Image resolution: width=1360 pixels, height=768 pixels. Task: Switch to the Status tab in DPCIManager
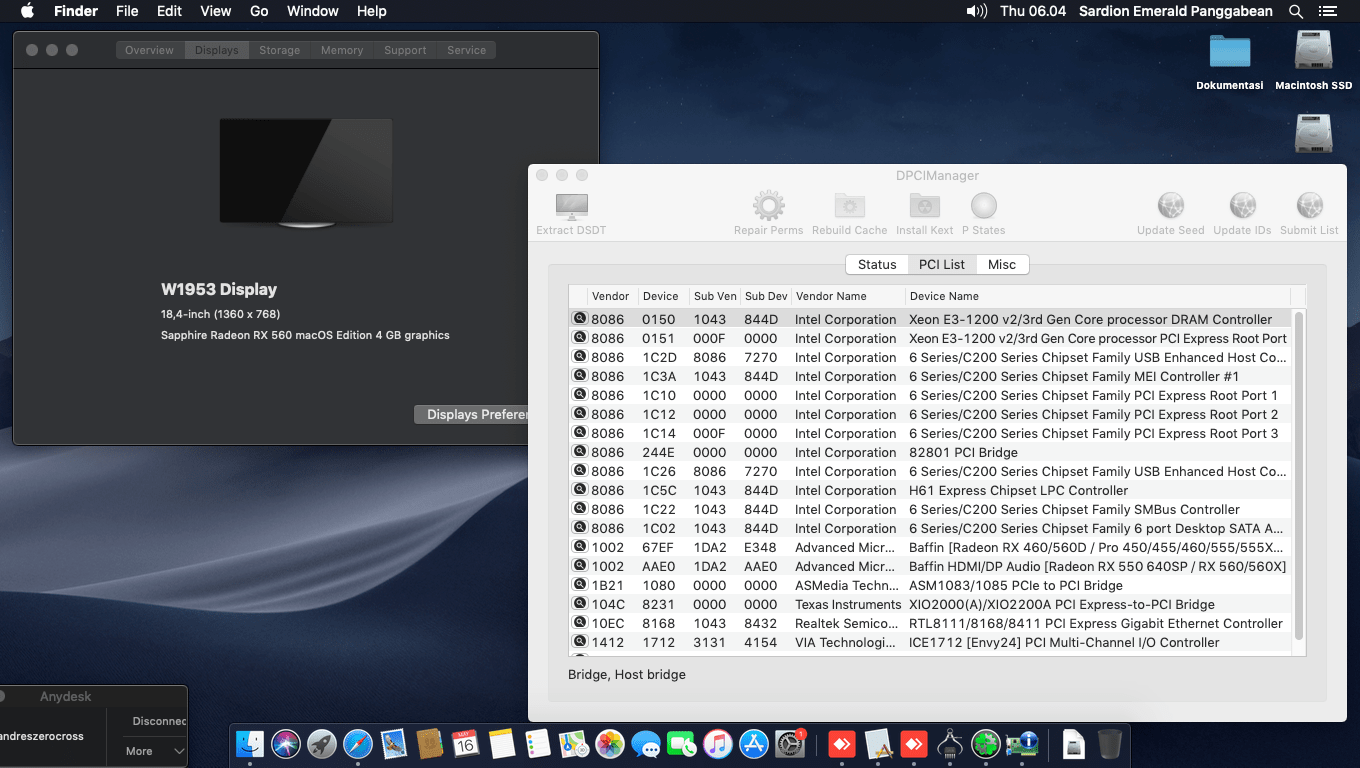(877, 264)
